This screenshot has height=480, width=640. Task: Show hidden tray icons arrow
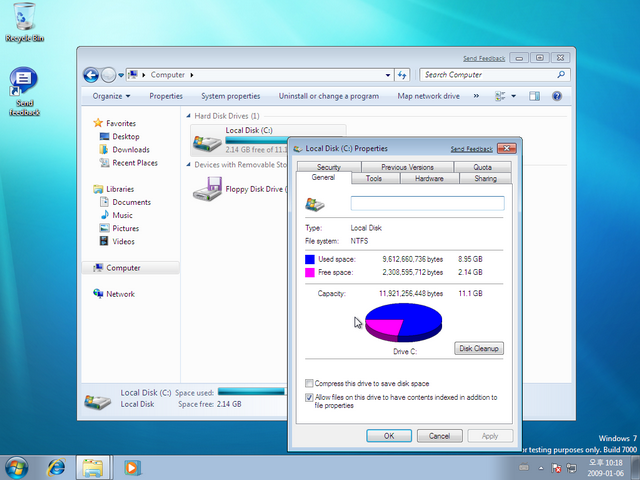point(541,468)
